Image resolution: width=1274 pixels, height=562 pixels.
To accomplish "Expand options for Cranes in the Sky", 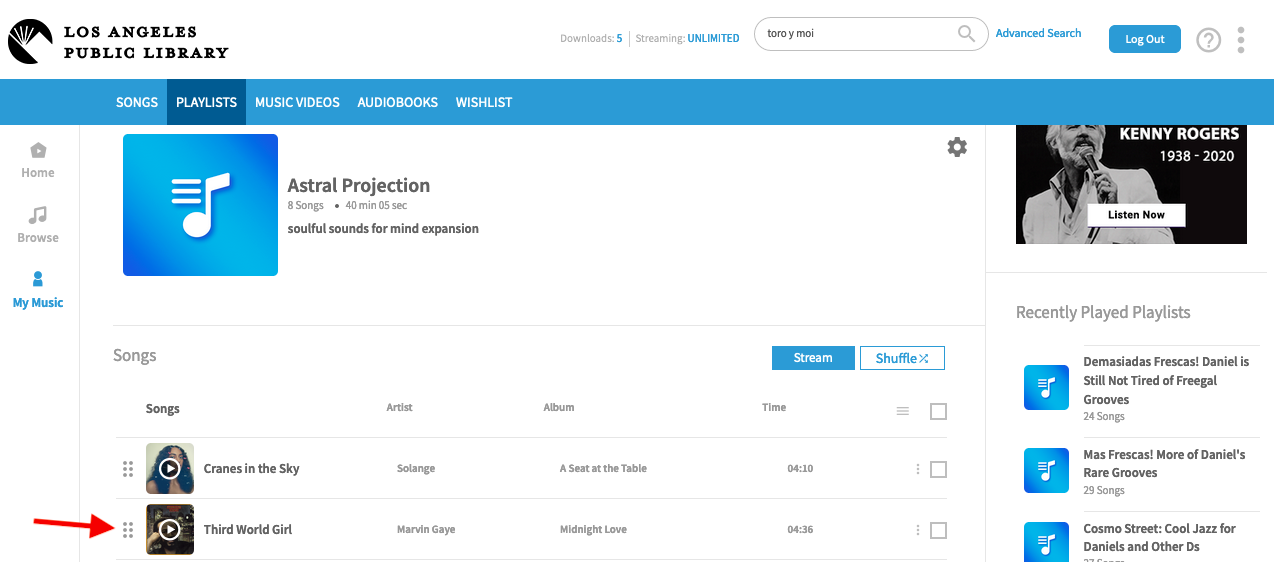I will (917, 469).
